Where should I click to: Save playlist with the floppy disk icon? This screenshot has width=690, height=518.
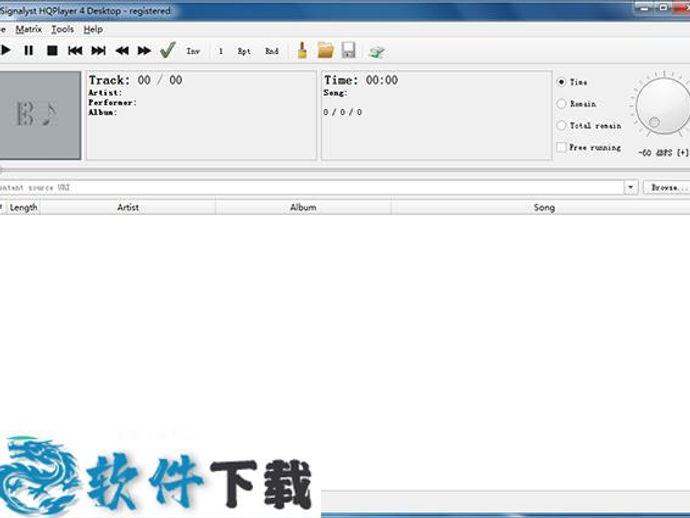pos(349,50)
